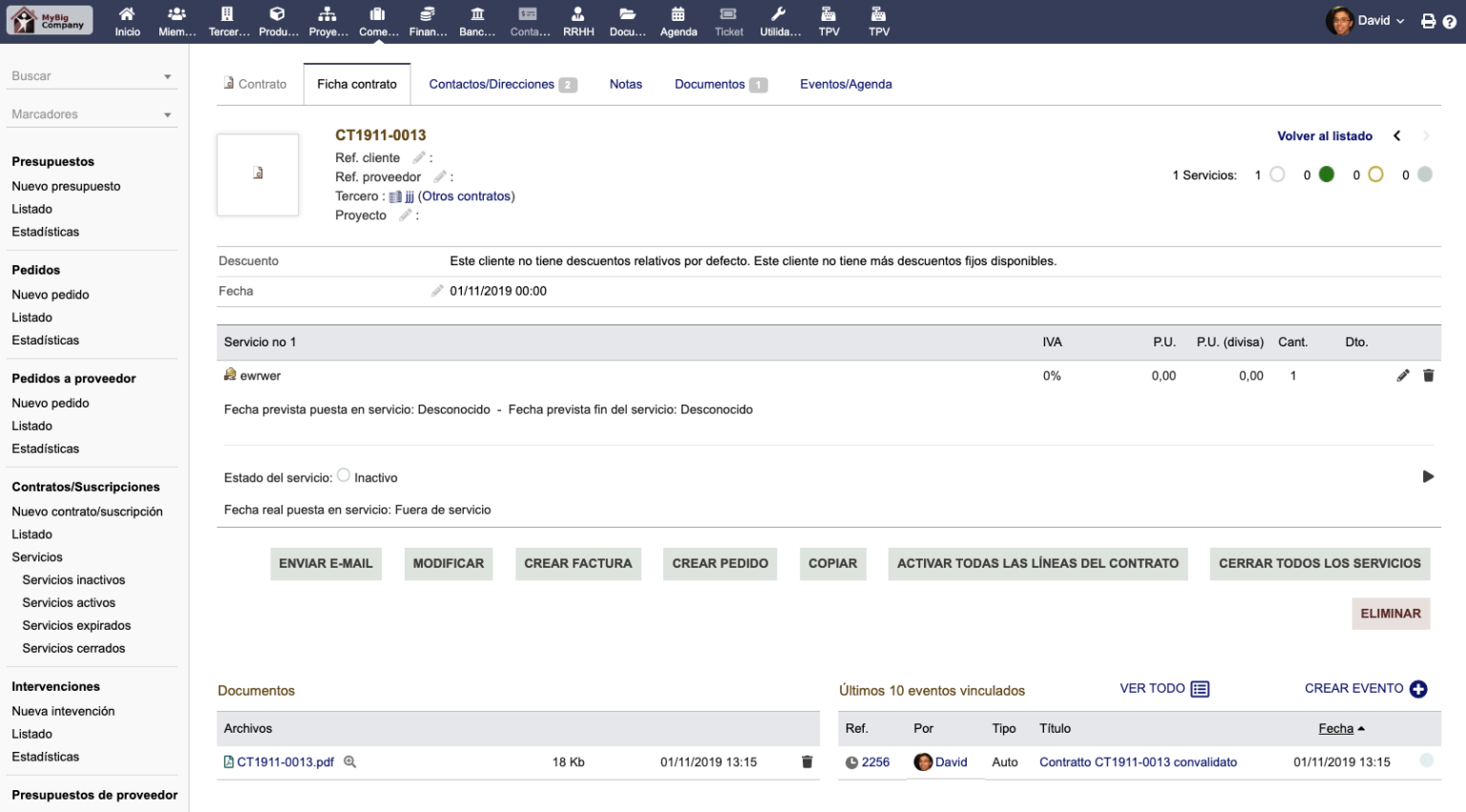Click the CREAR FACTURA button

click(x=578, y=564)
